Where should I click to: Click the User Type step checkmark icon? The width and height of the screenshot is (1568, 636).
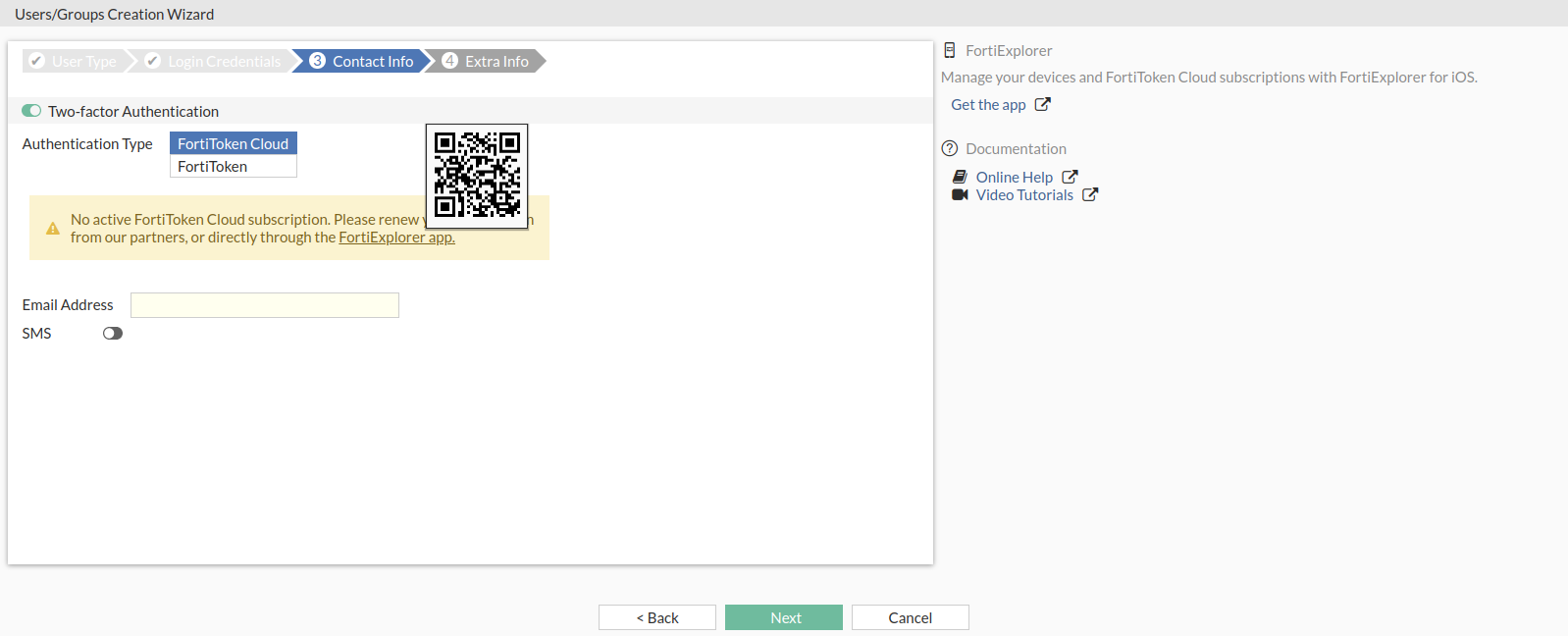point(37,61)
